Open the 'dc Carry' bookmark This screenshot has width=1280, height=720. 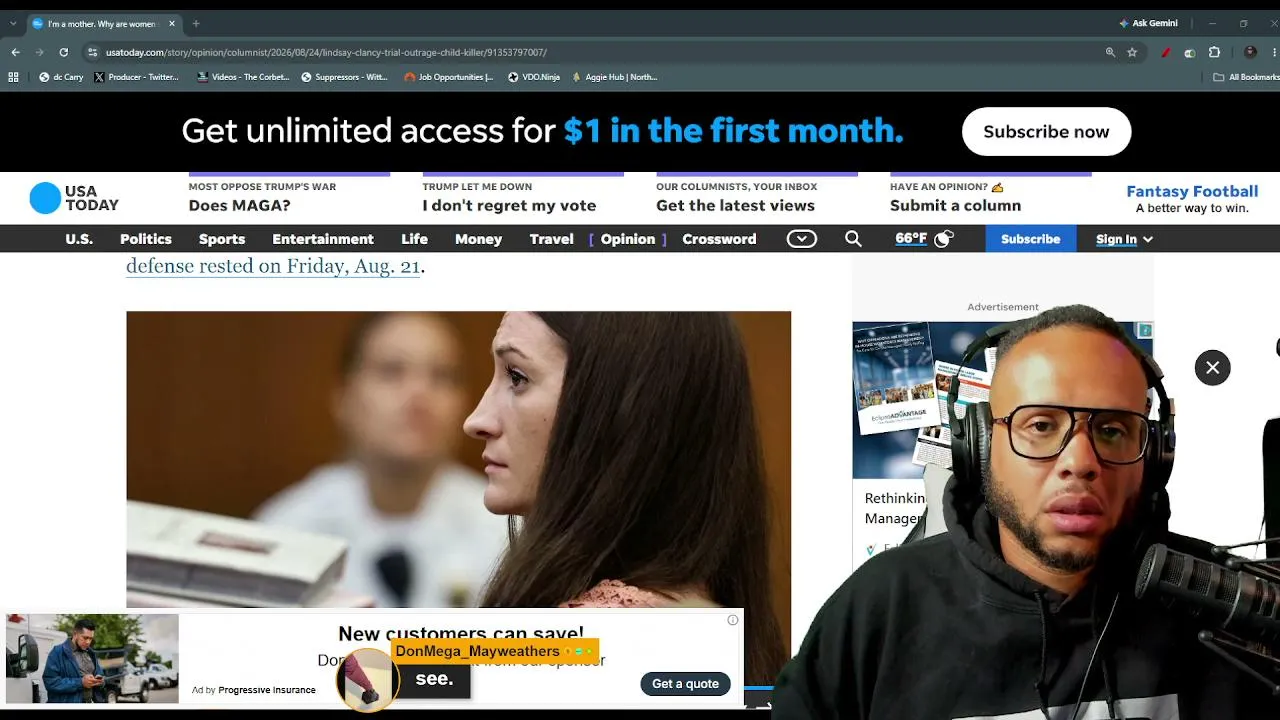[x=62, y=77]
